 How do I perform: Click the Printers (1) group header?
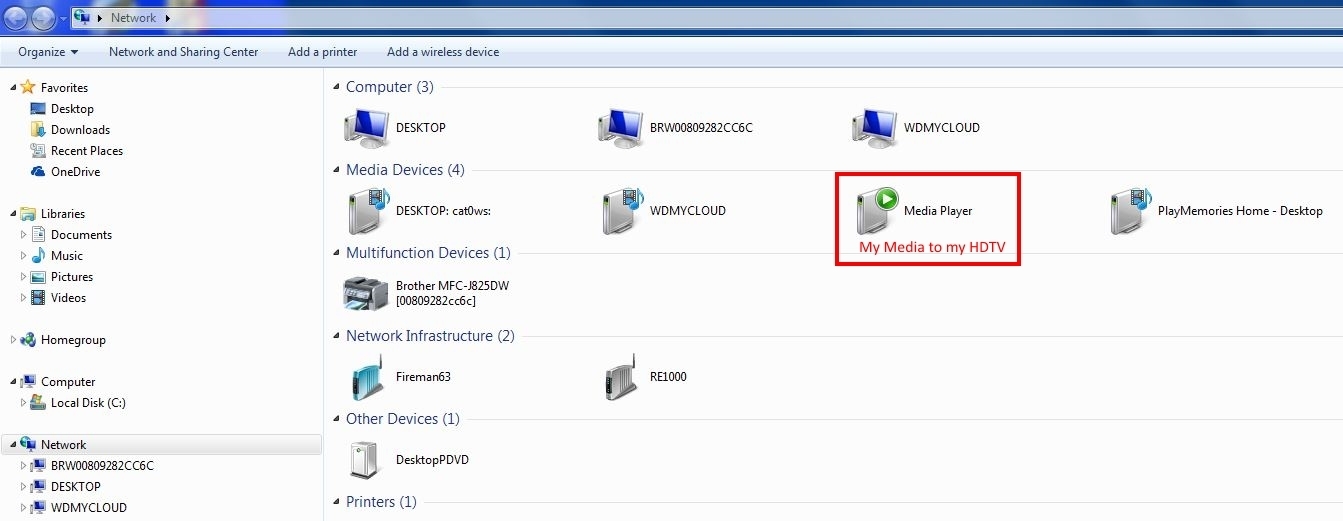click(381, 502)
